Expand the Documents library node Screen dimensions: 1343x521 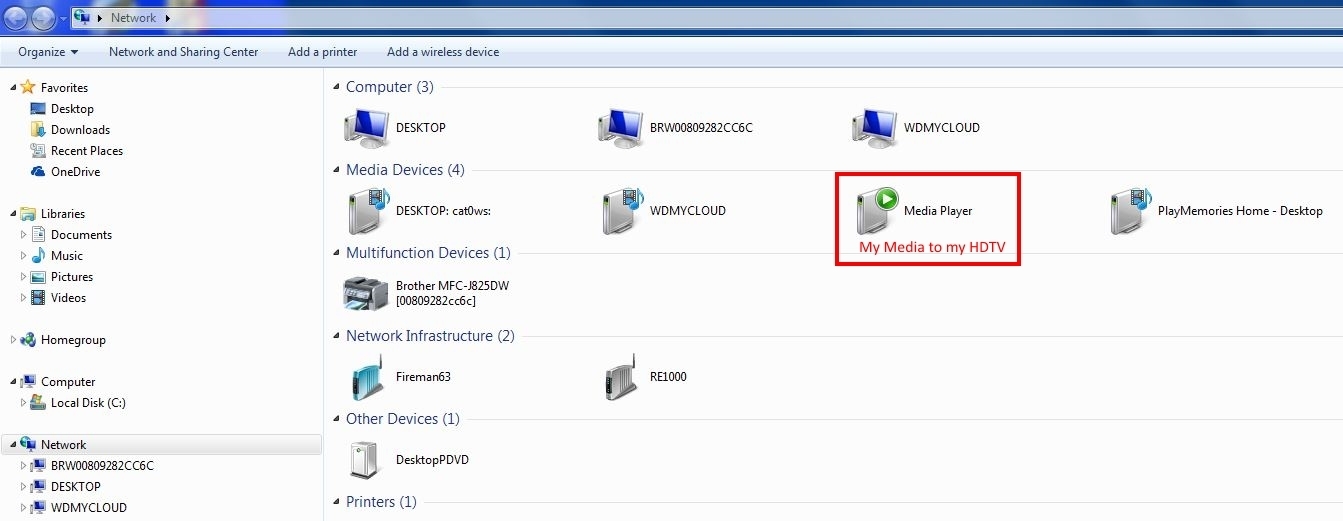point(24,234)
